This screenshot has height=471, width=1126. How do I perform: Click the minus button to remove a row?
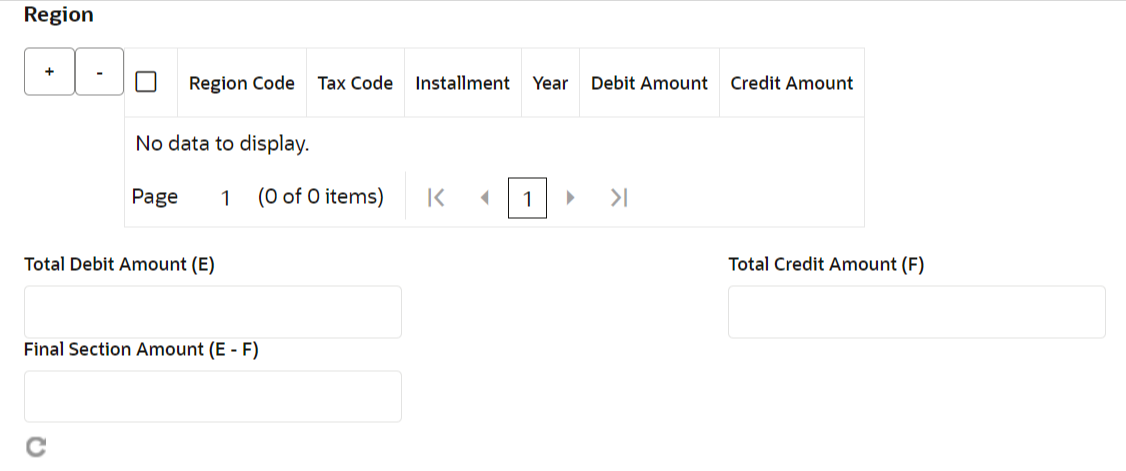99,72
